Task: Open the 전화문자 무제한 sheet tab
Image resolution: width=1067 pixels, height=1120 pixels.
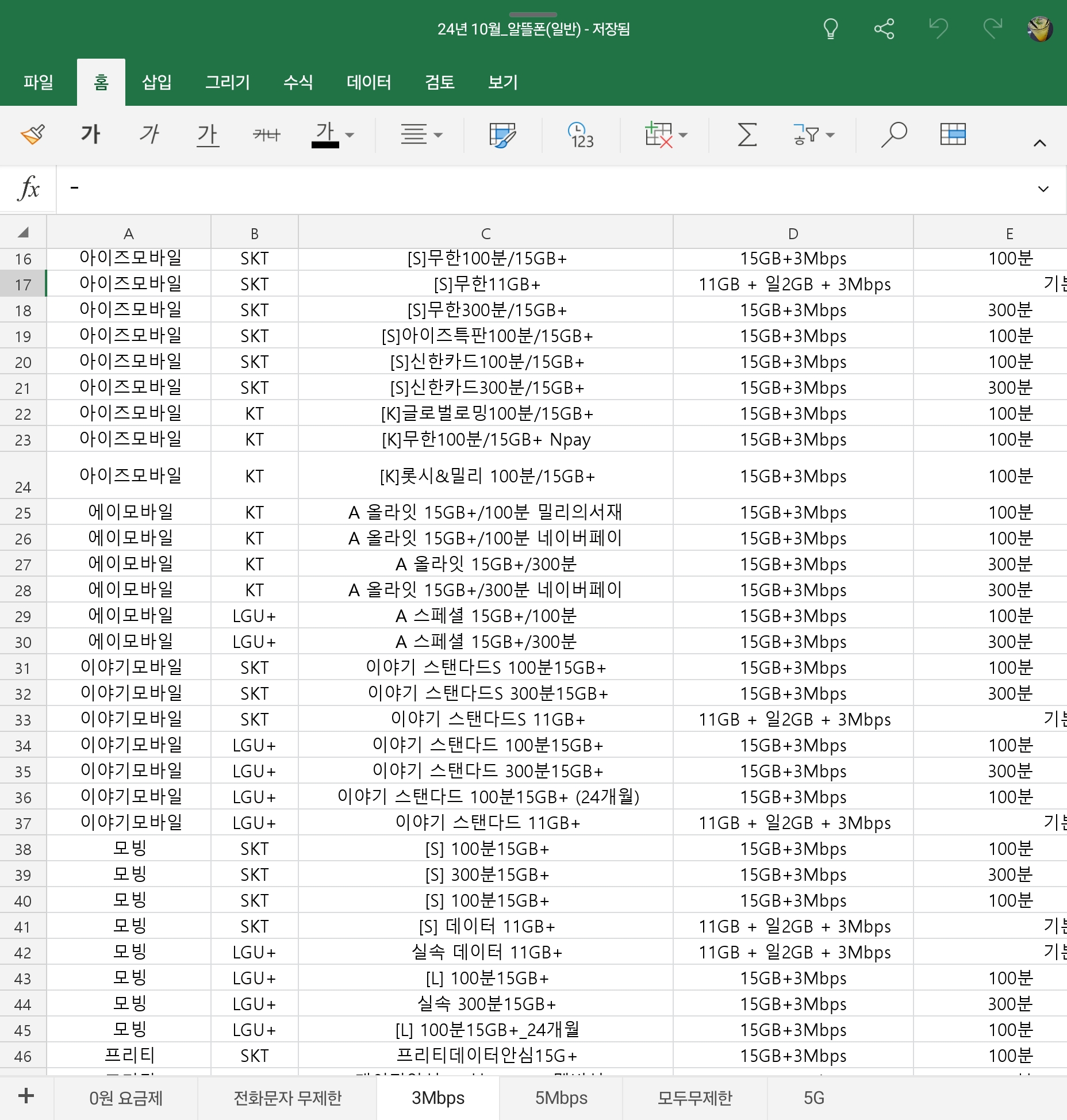Action: pyautogui.click(x=287, y=1098)
